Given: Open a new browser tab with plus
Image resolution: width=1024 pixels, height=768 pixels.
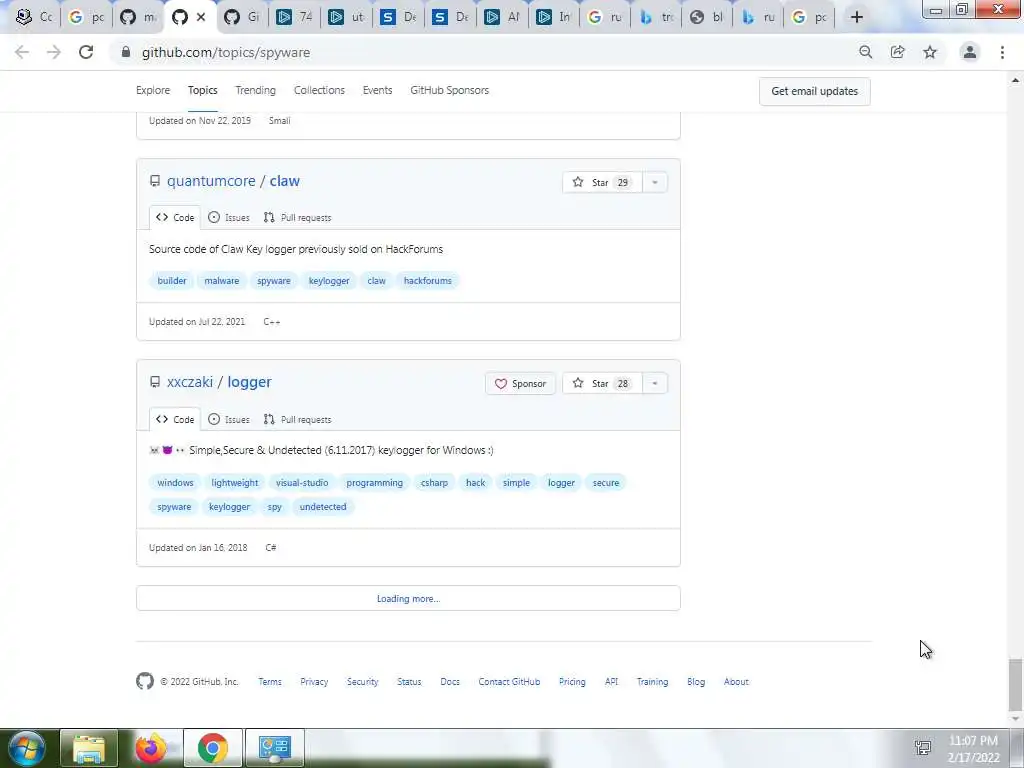Looking at the screenshot, I should tap(857, 17).
